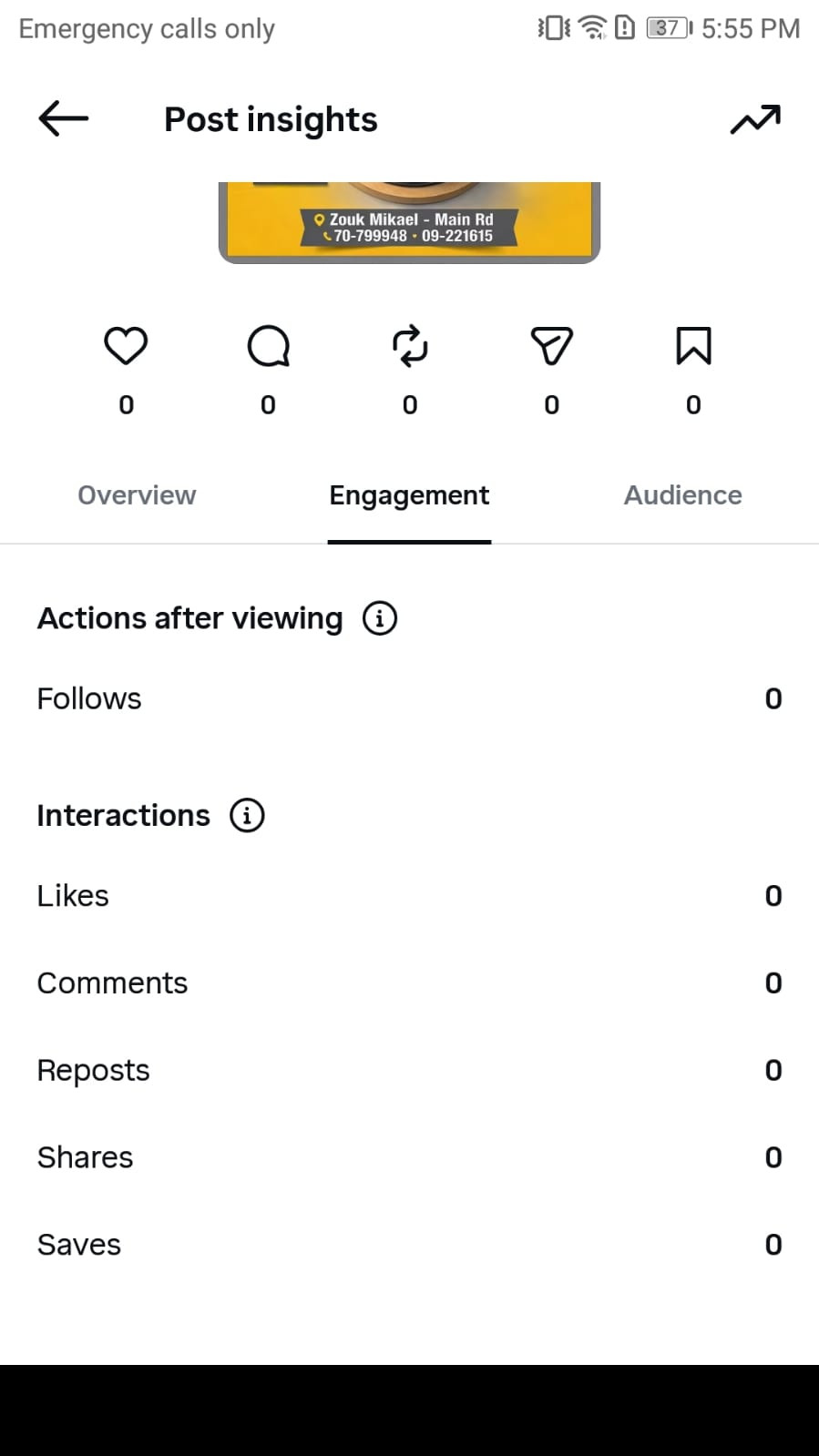Select the Reposts row
Screen dimensions: 819x1456
pos(409,1070)
